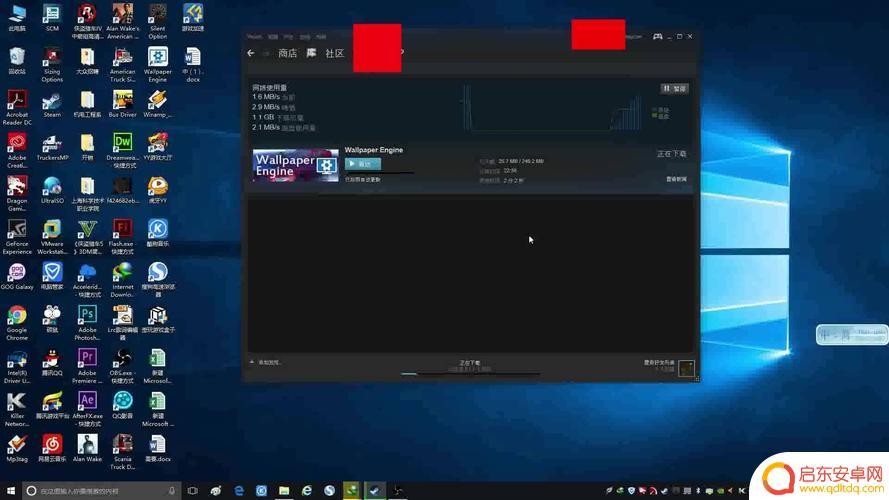
Task: Click the 查看新闻 link in the download row
Action: pos(676,179)
